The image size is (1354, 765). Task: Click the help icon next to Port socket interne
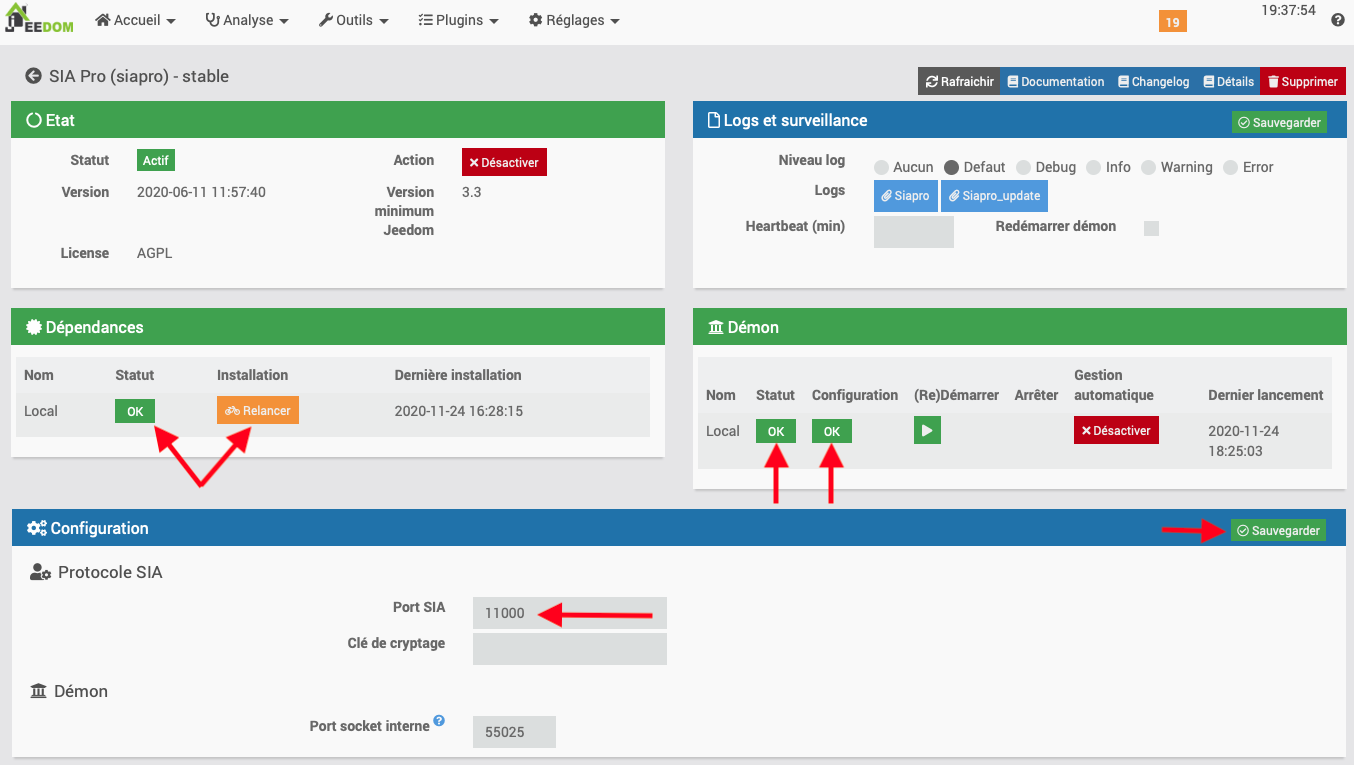tap(439, 720)
